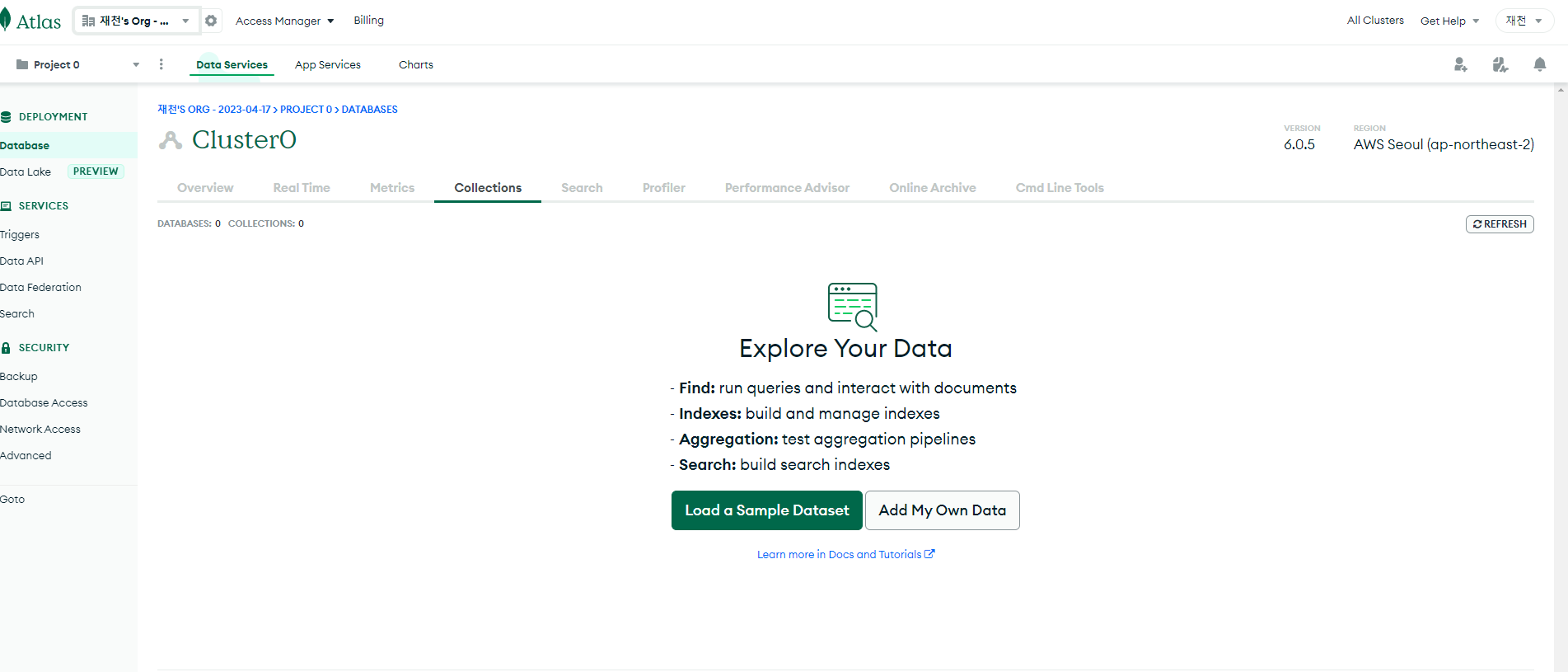Open the Online Archive tab
The width and height of the screenshot is (1568, 672).
933,188
